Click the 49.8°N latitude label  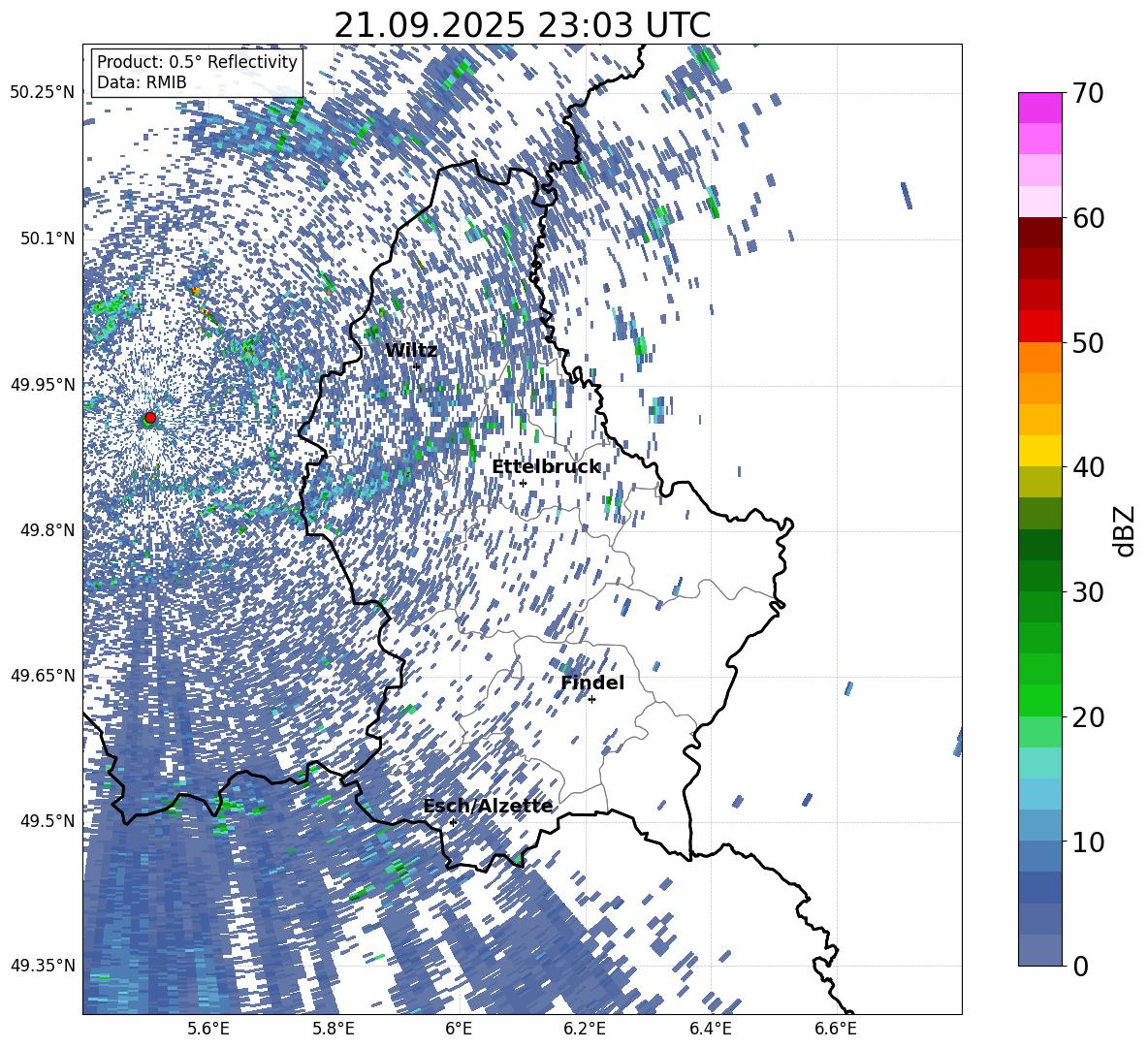pyautogui.click(x=48, y=530)
